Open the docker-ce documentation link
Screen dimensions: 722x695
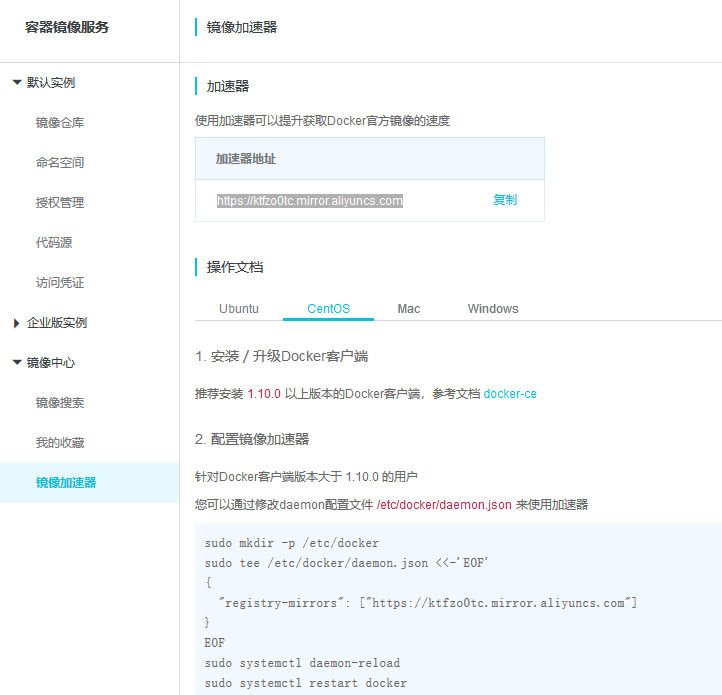510,394
